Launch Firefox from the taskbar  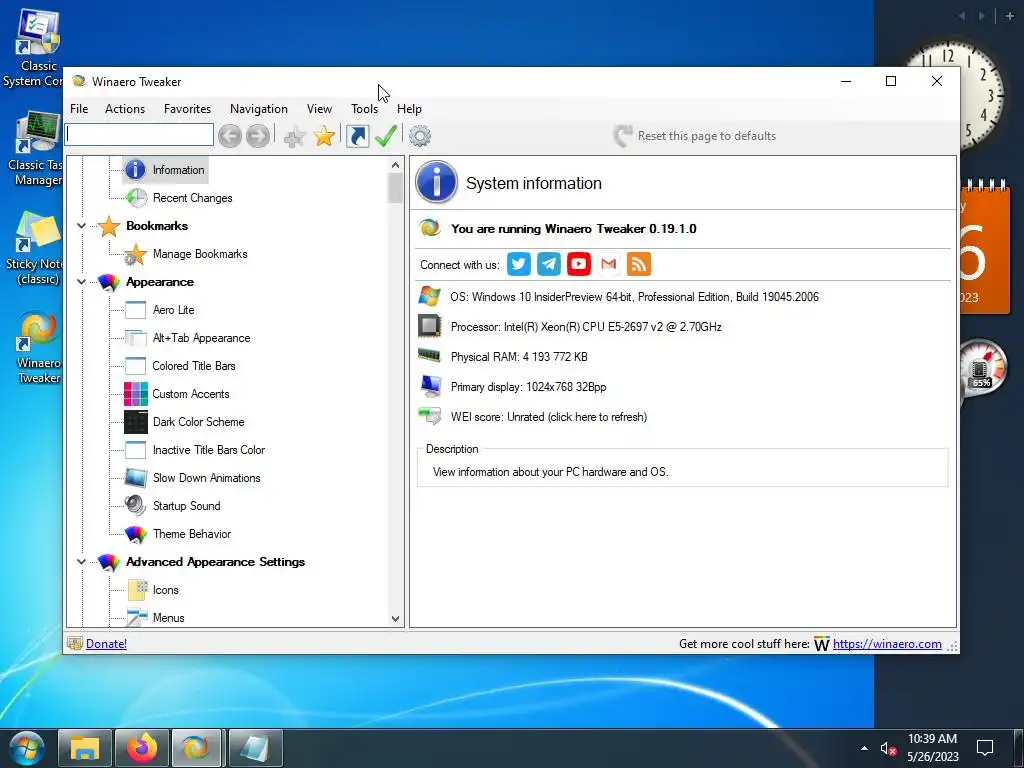[x=142, y=748]
